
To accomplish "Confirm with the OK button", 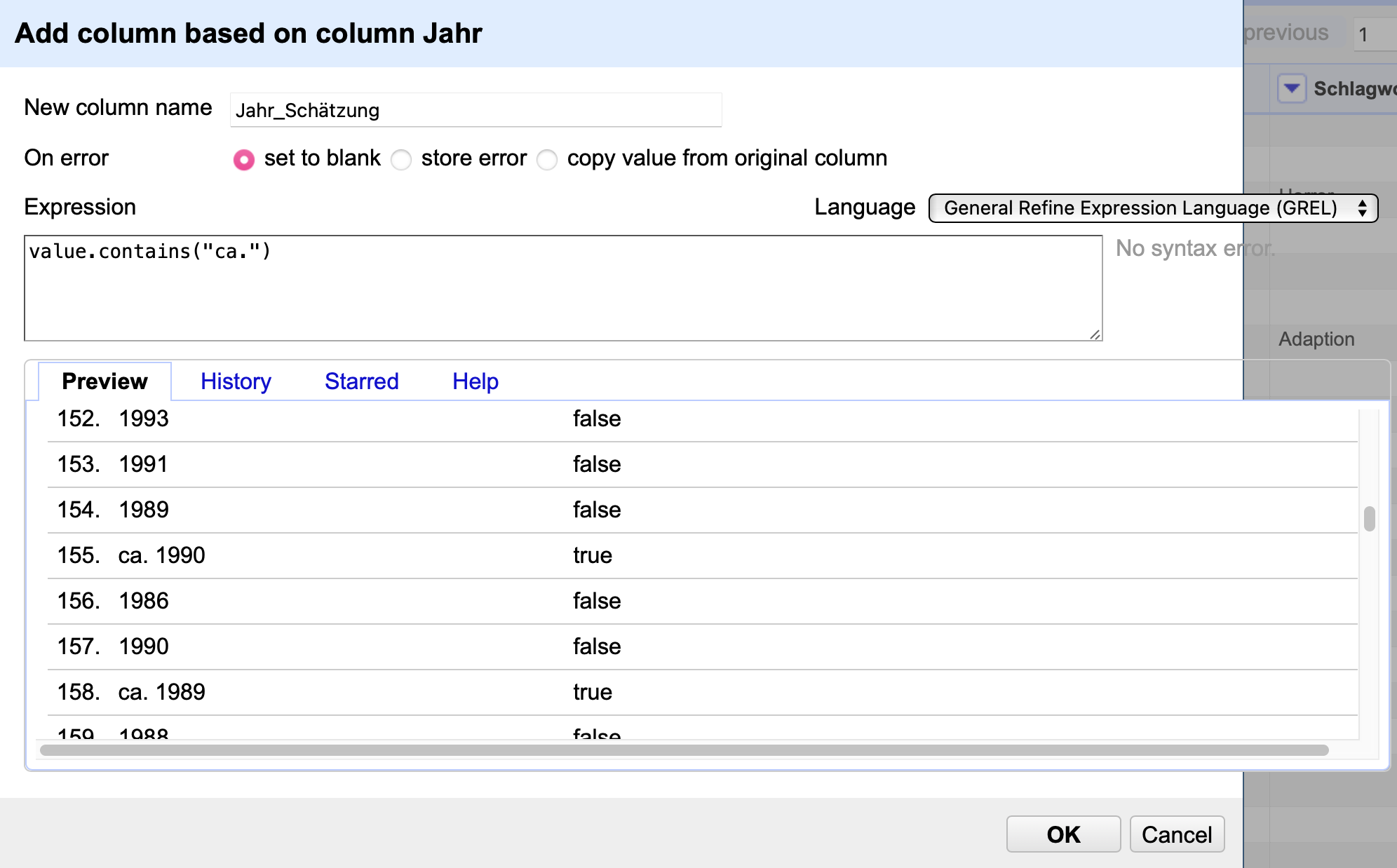I will [x=1063, y=834].
